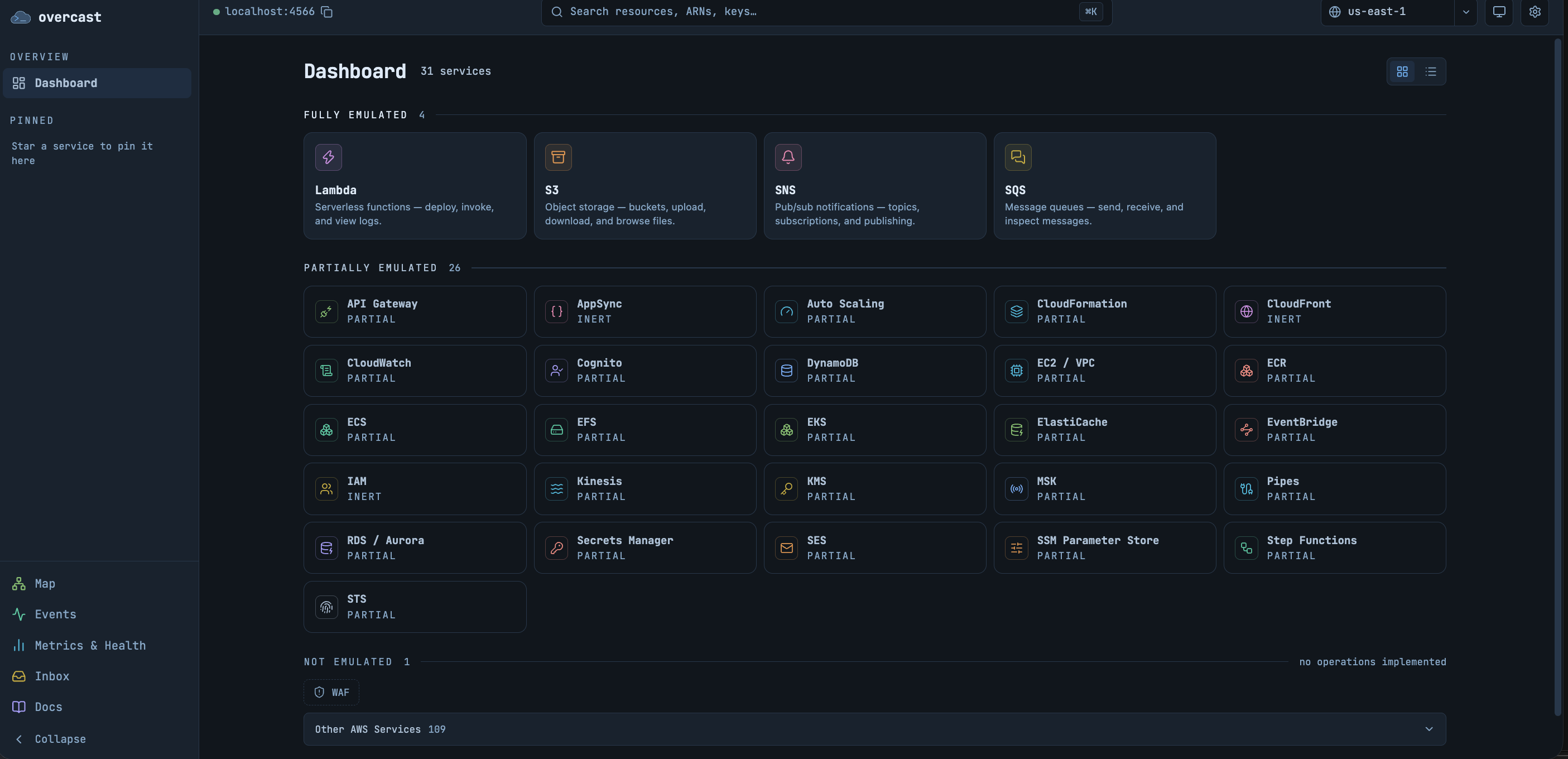Focus the Search resources, ARNs, keys field
Screen dimensions: 1568x759
point(826,12)
